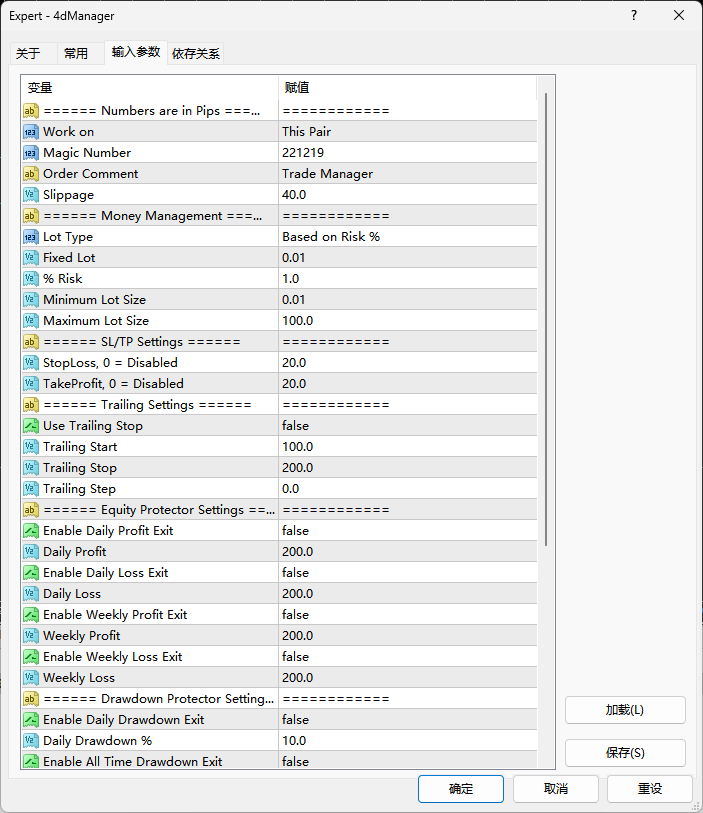The width and height of the screenshot is (703, 813).
Task: Click the boolean icon for Enable Daily Profit Exit
Action: point(31,531)
